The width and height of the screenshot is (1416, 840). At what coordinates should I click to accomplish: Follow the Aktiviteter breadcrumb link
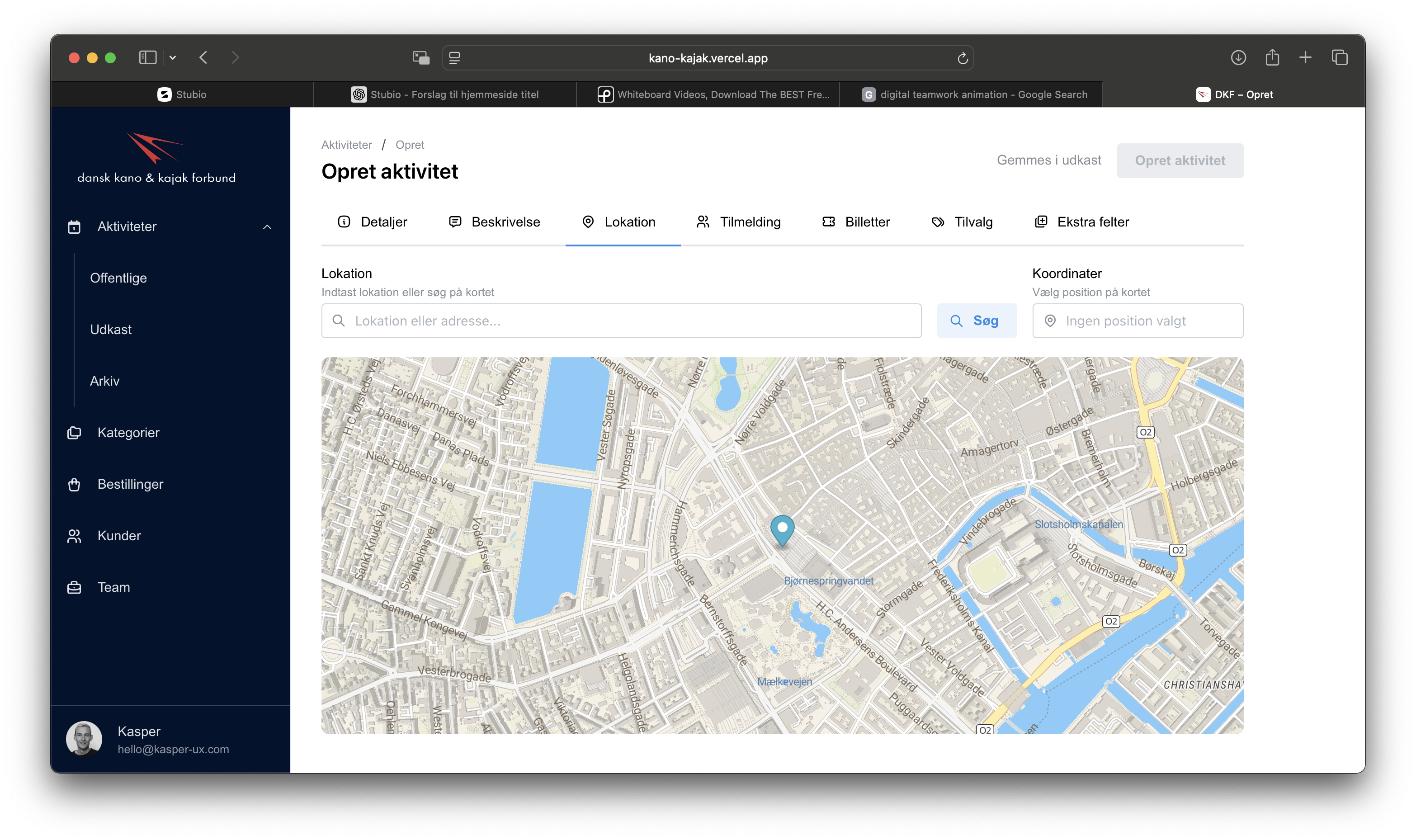(x=346, y=145)
